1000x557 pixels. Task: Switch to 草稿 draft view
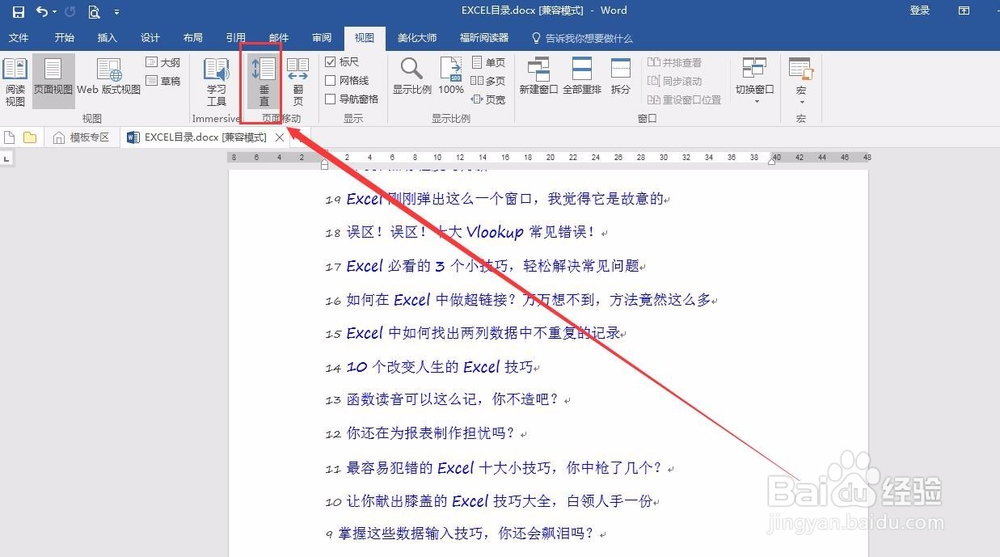[x=163, y=81]
